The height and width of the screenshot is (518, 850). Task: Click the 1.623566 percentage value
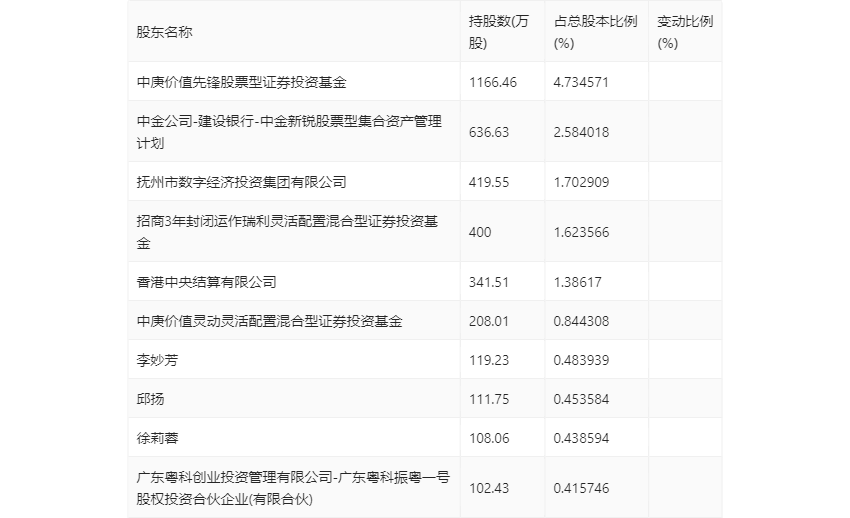[x=581, y=232]
